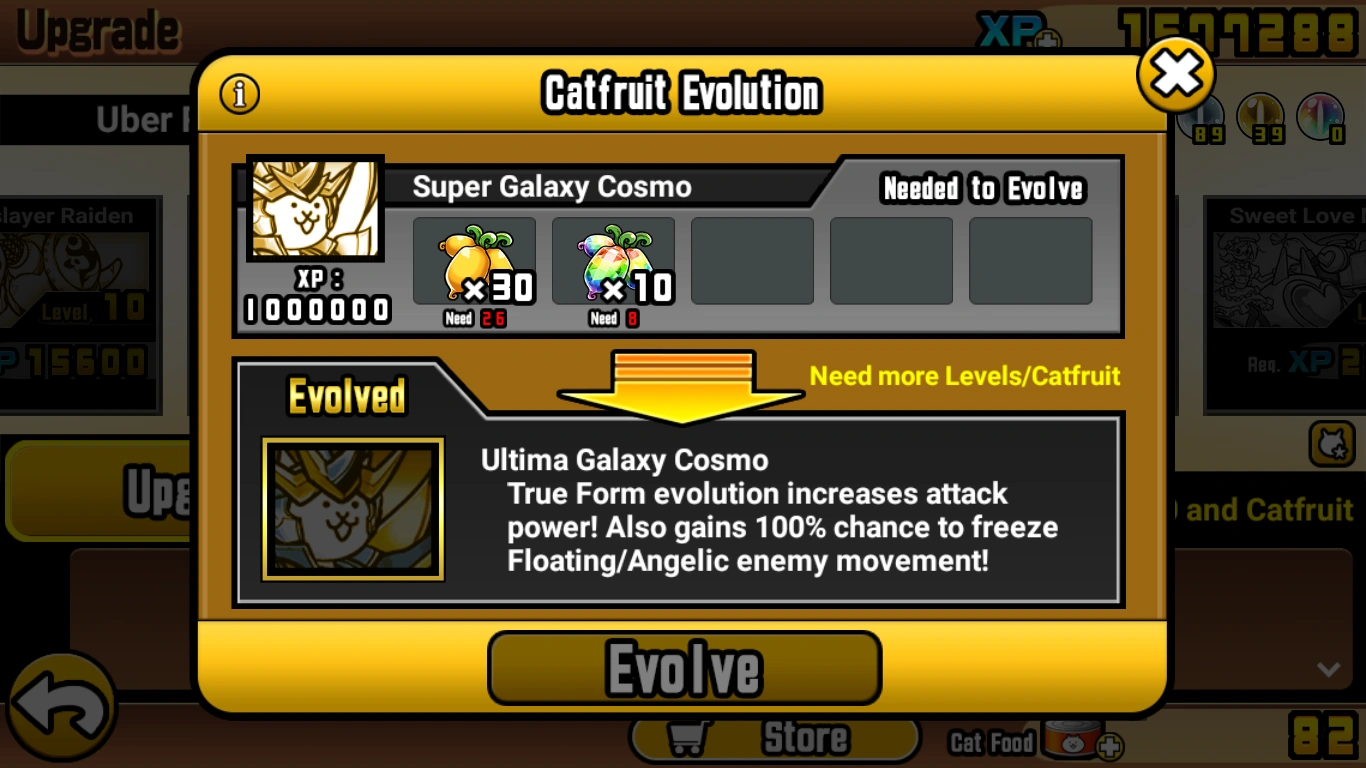Expand the panel with down chevron

pyautogui.click(x=1329, y=669)
